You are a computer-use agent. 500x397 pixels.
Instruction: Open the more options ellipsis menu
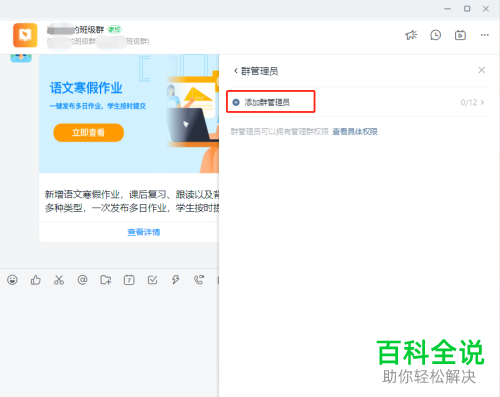[485, 35]
